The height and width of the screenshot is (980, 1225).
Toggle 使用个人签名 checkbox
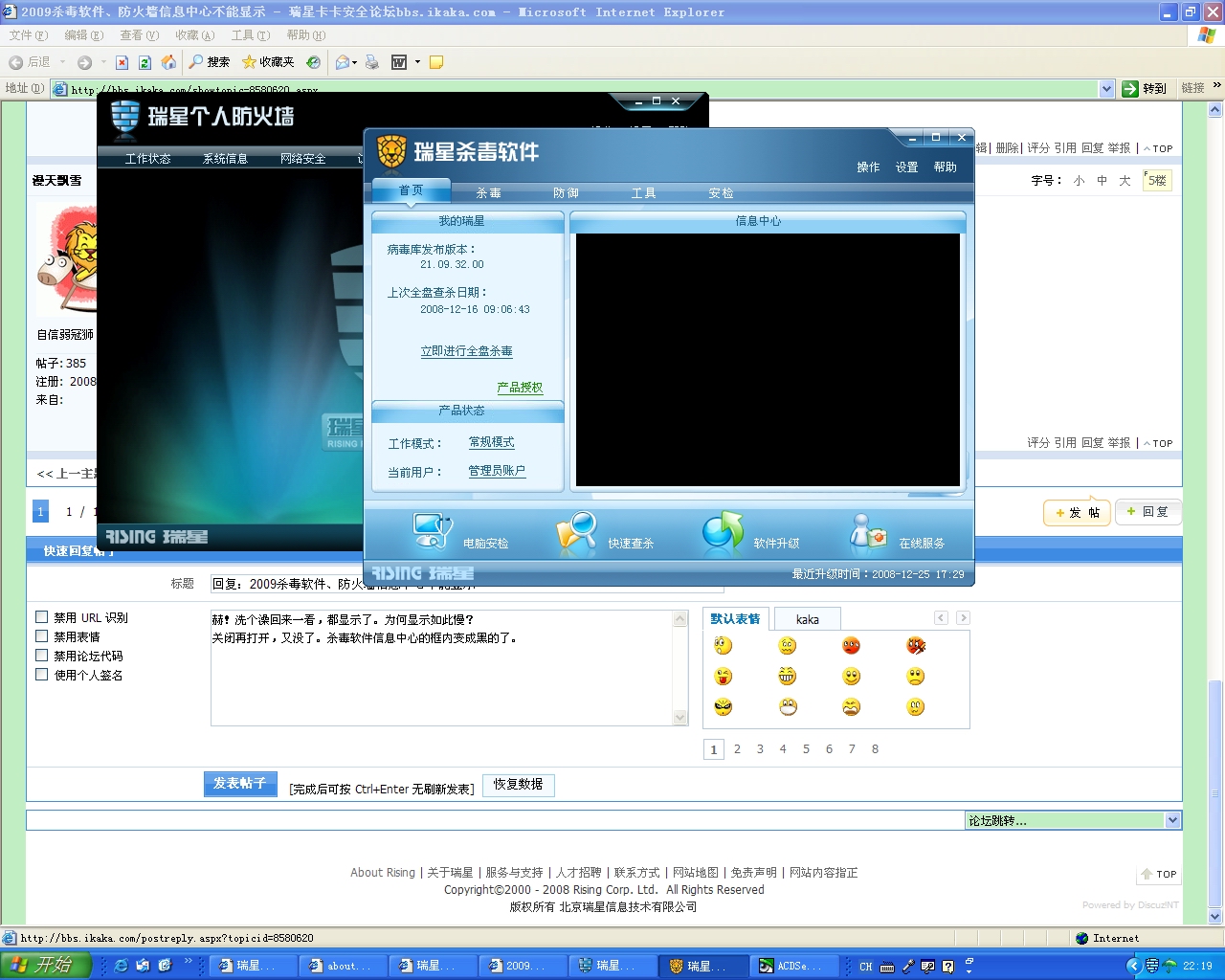pos(42,675)
